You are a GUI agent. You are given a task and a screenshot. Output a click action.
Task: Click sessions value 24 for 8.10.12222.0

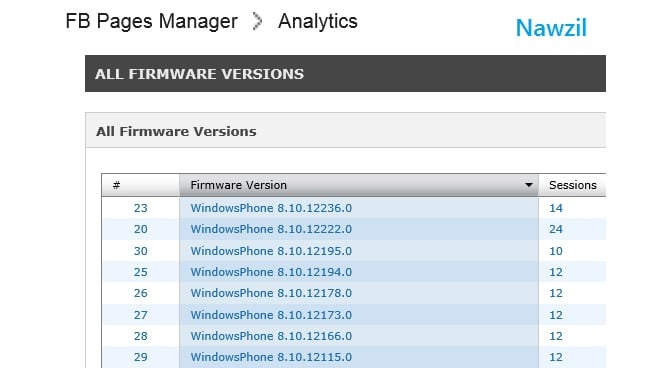(x=556, y=229)
